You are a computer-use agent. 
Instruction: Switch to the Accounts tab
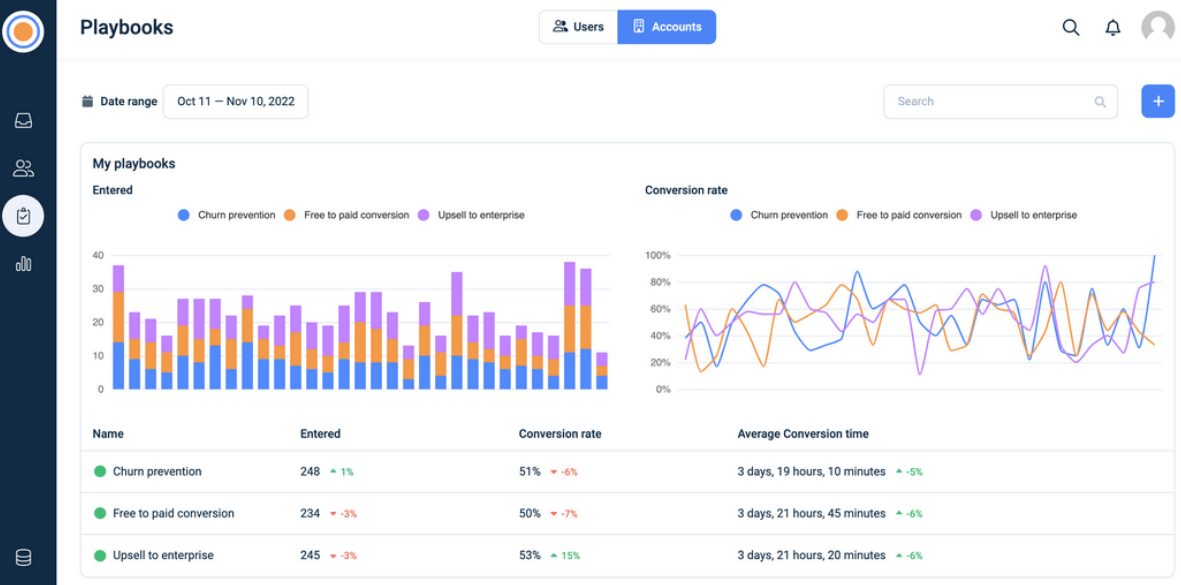click(x=667, y=27)
